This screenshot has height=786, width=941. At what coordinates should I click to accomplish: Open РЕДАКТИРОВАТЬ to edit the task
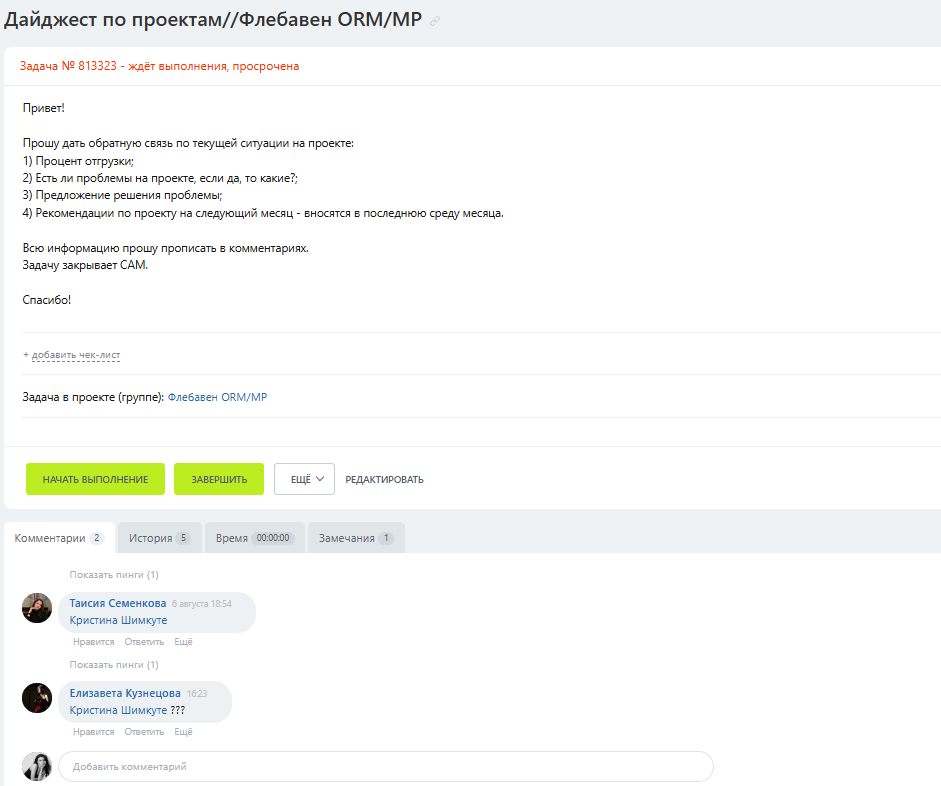(384, 479)
